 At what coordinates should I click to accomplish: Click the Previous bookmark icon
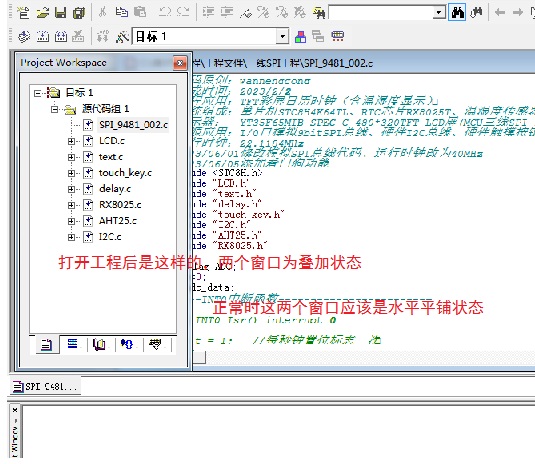pyautogui.click(x=282, y=13)
